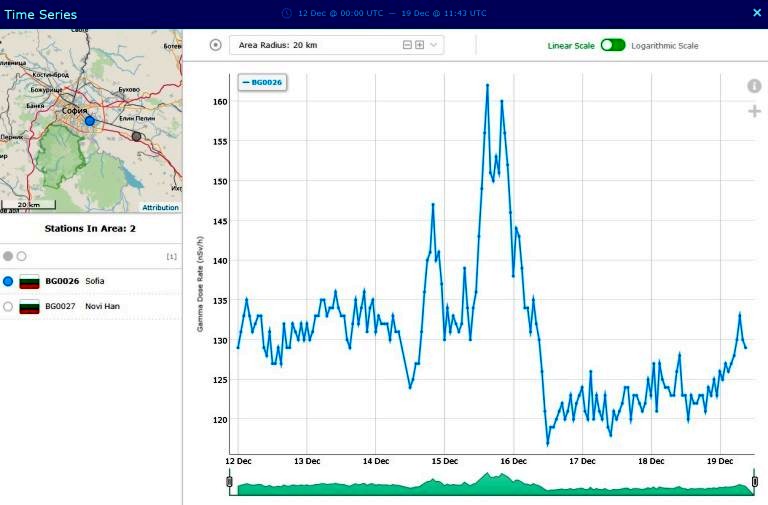Click the clock icon in the header

[287, 13]
